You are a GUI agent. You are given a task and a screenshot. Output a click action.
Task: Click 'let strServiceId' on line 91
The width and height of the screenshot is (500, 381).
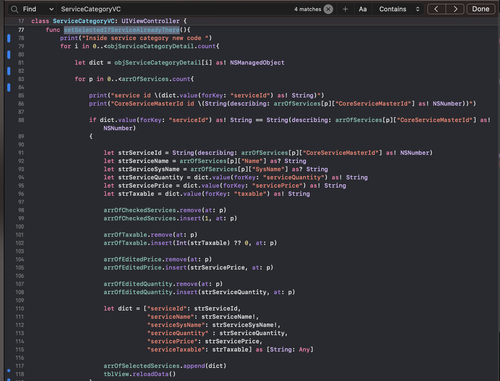coord(132,153)
